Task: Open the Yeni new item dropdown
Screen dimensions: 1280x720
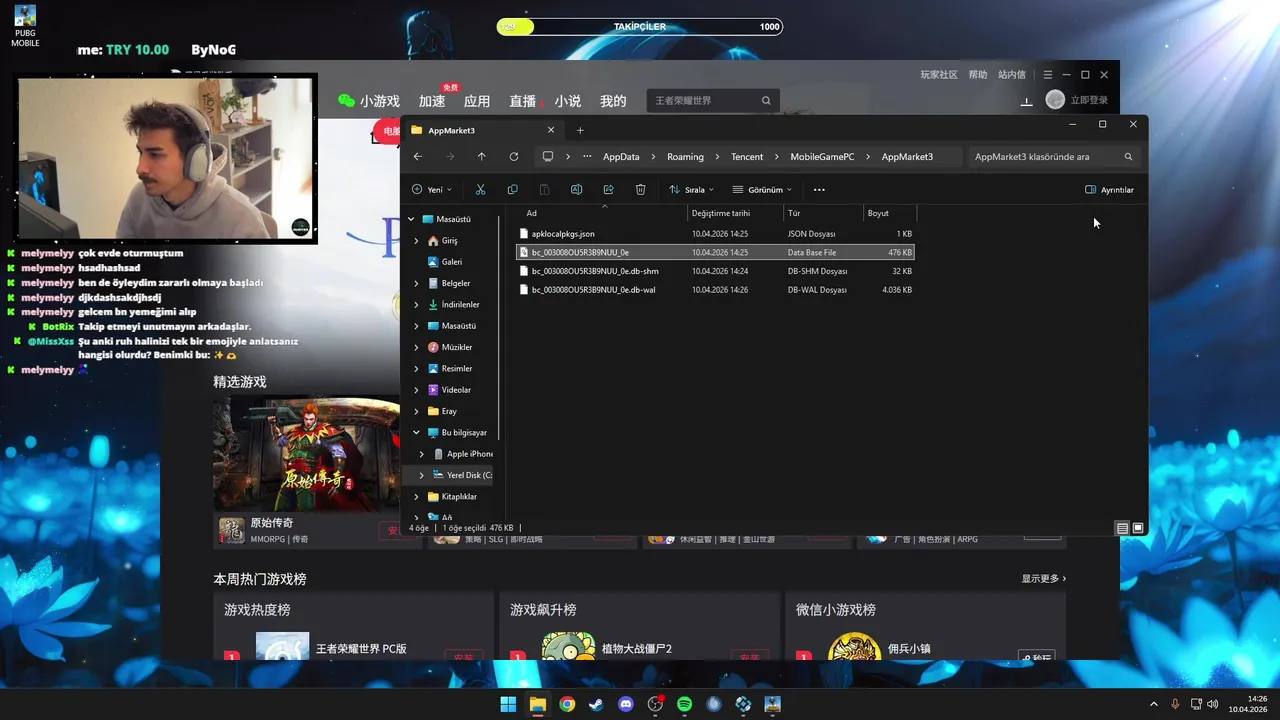Action: click(432, 190)
